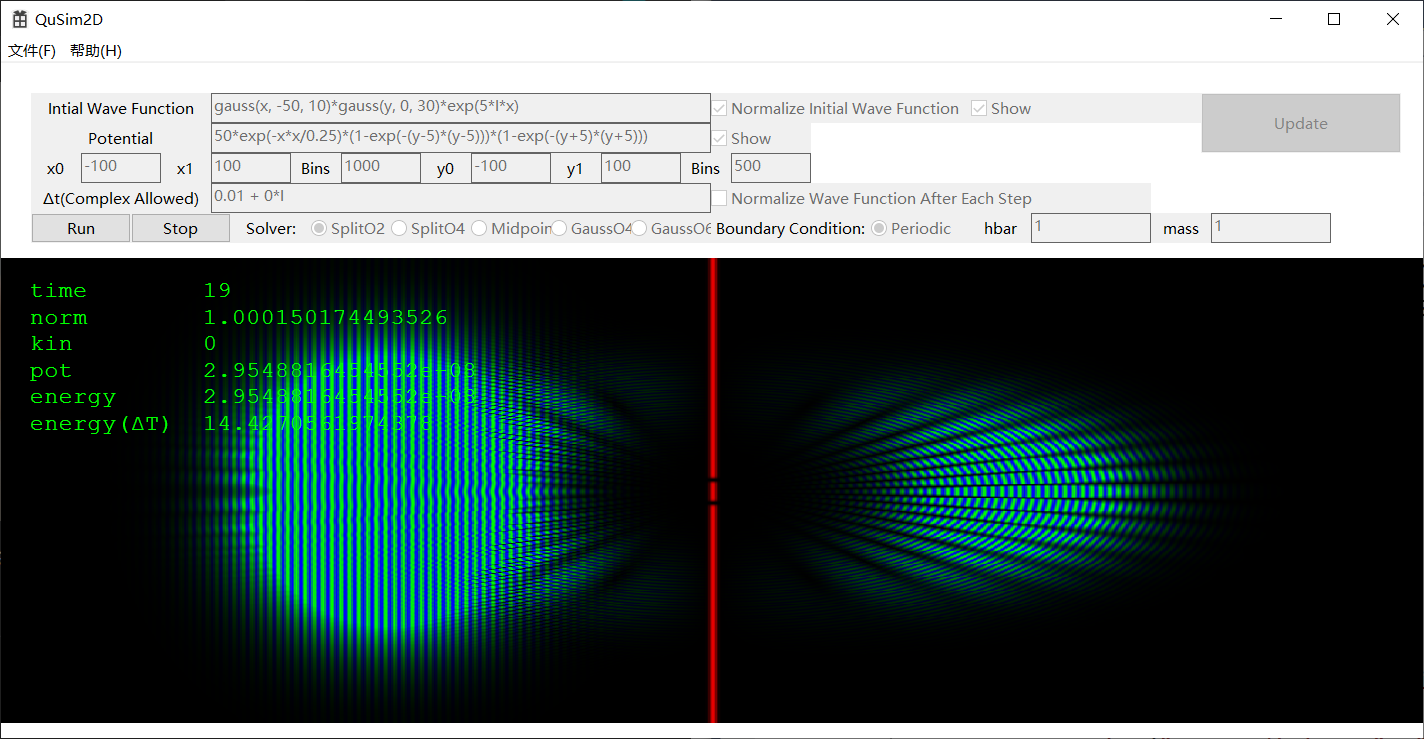Minimize the QuSim2D window
1424x739 pixels.
point(1275,19)
